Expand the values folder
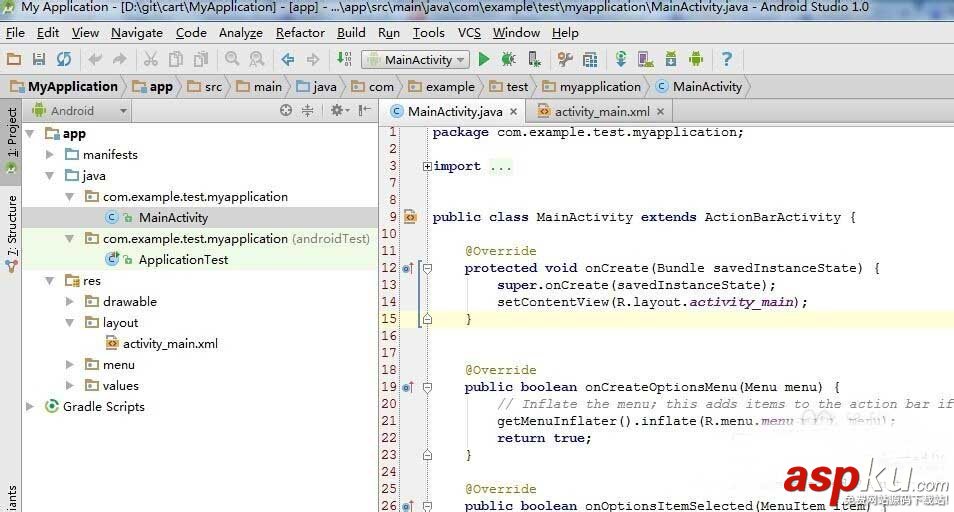This screenshot has width=954, height=512. pos(70,386)
